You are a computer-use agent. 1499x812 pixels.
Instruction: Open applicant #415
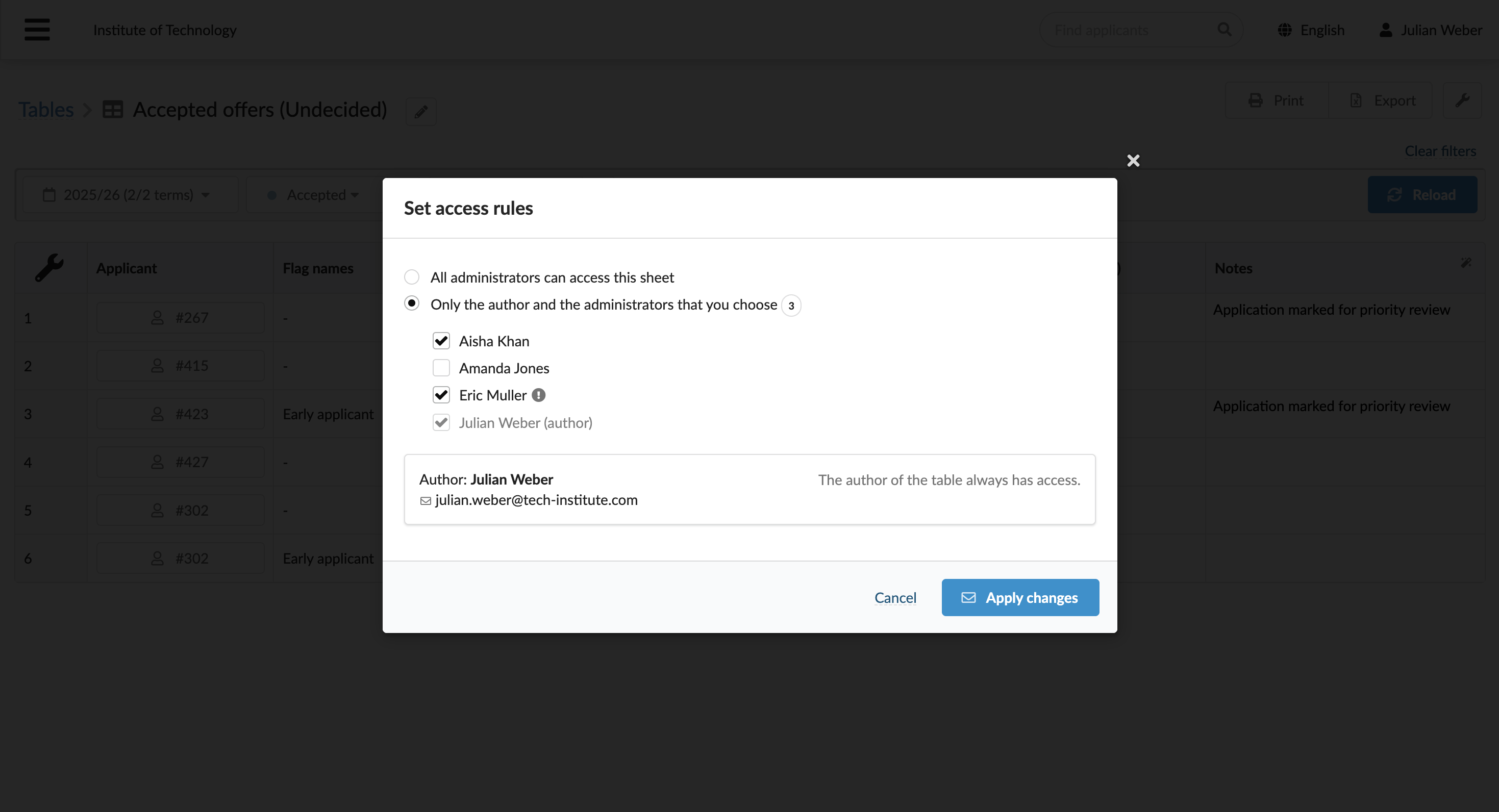[180, 366]
